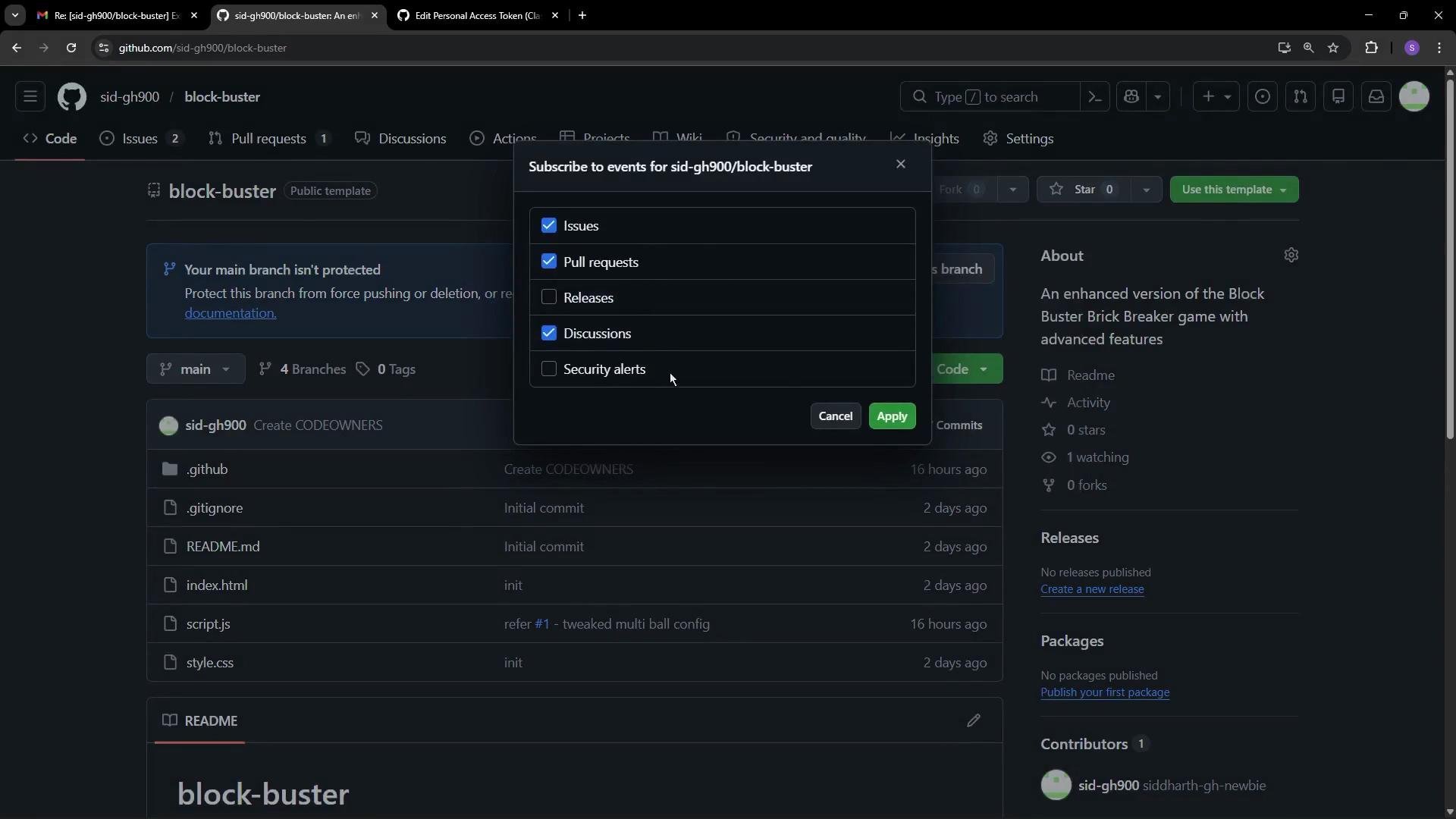This screenshot has height=819, width=1456.
Task: Check the Security alerts checkbox
Action: (549, 369)
